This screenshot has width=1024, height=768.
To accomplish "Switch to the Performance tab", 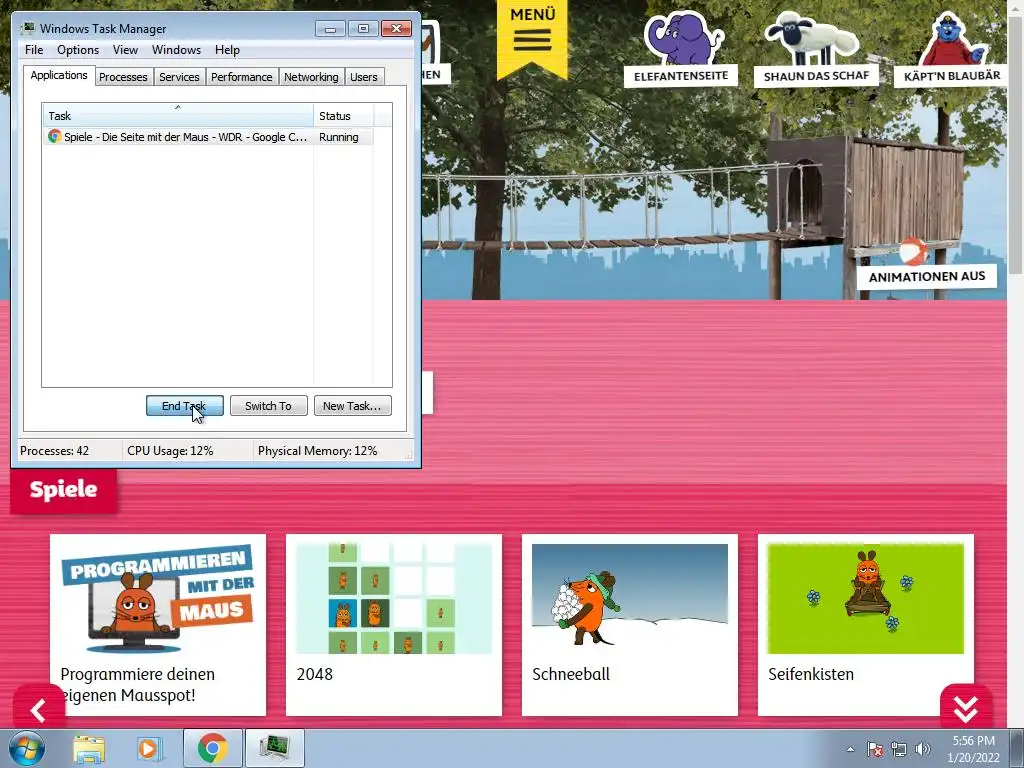I will (241, 77).
